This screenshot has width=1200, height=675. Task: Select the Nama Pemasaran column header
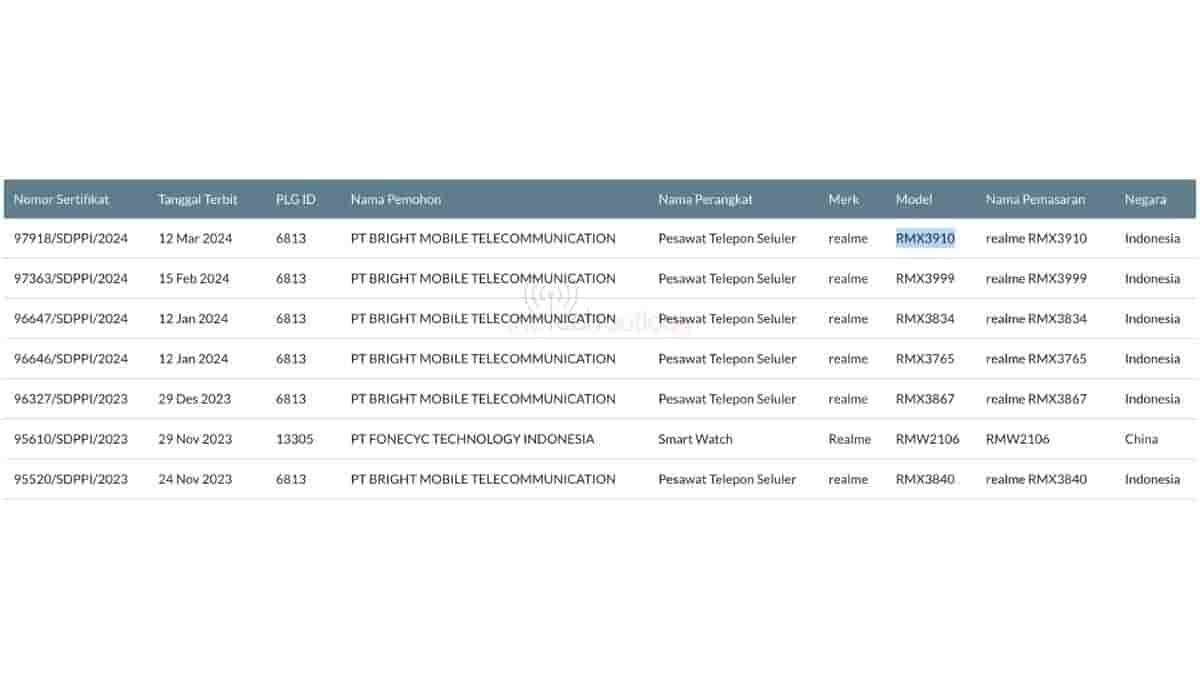1034,199
